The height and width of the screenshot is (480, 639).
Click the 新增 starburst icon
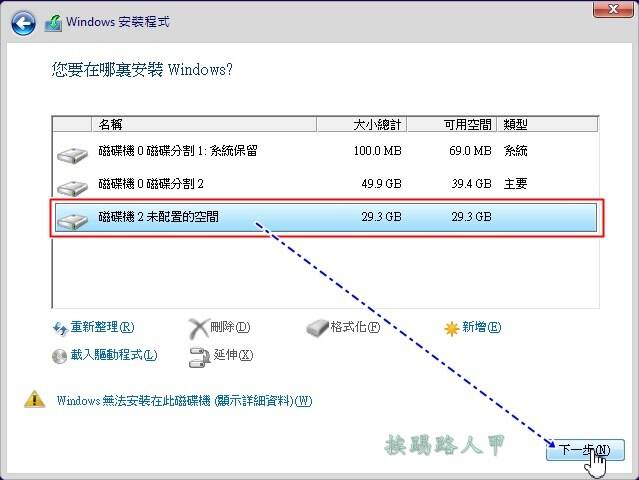pos(452,328)
